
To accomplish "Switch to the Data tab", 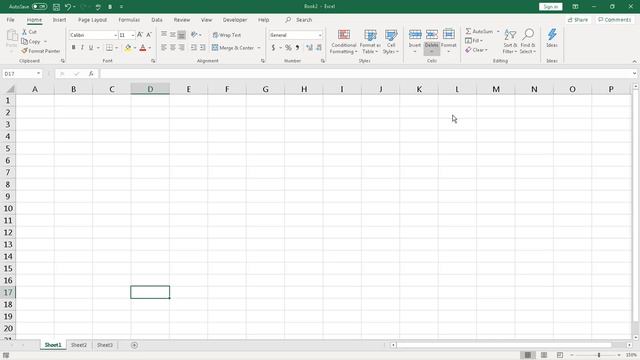I will click(157, 20).
